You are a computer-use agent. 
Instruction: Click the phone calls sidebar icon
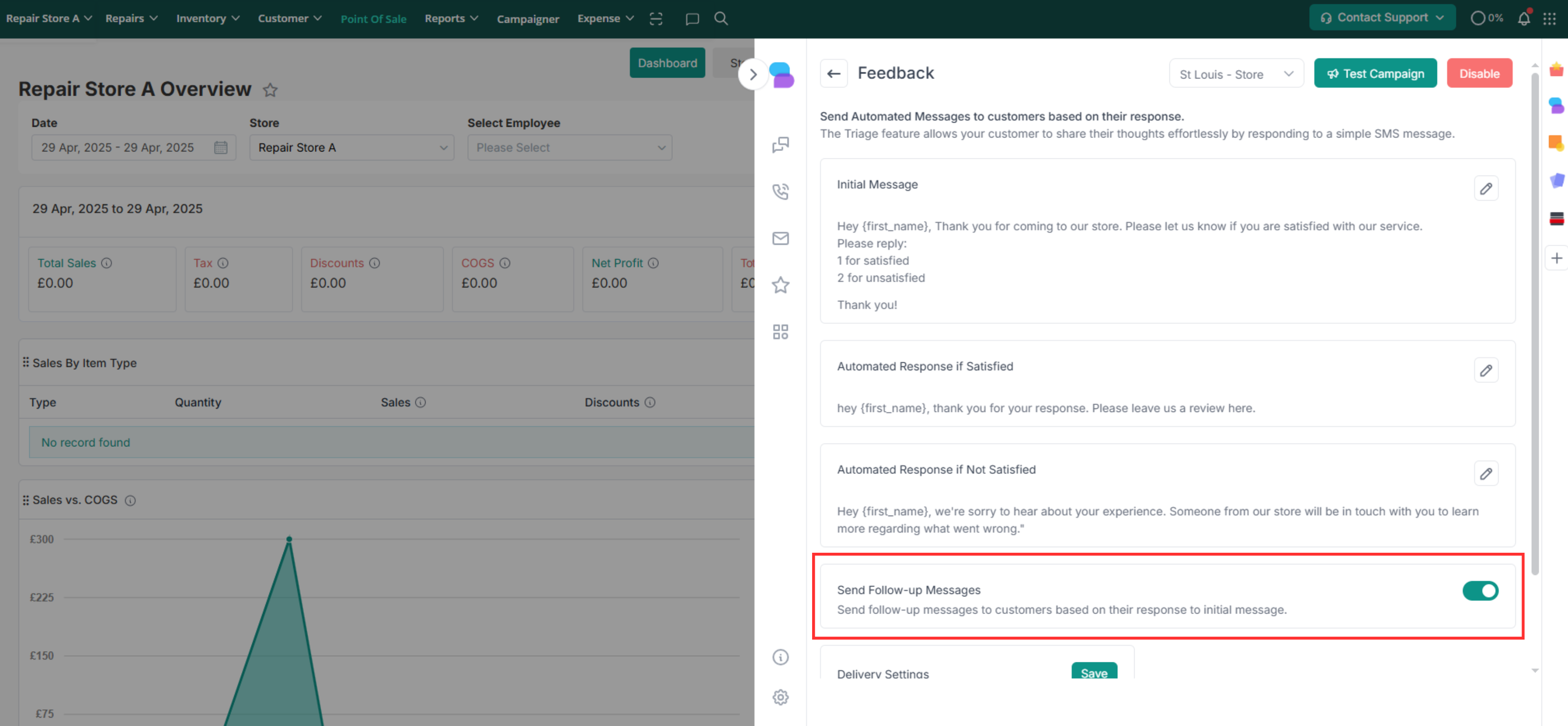(781, 191)
